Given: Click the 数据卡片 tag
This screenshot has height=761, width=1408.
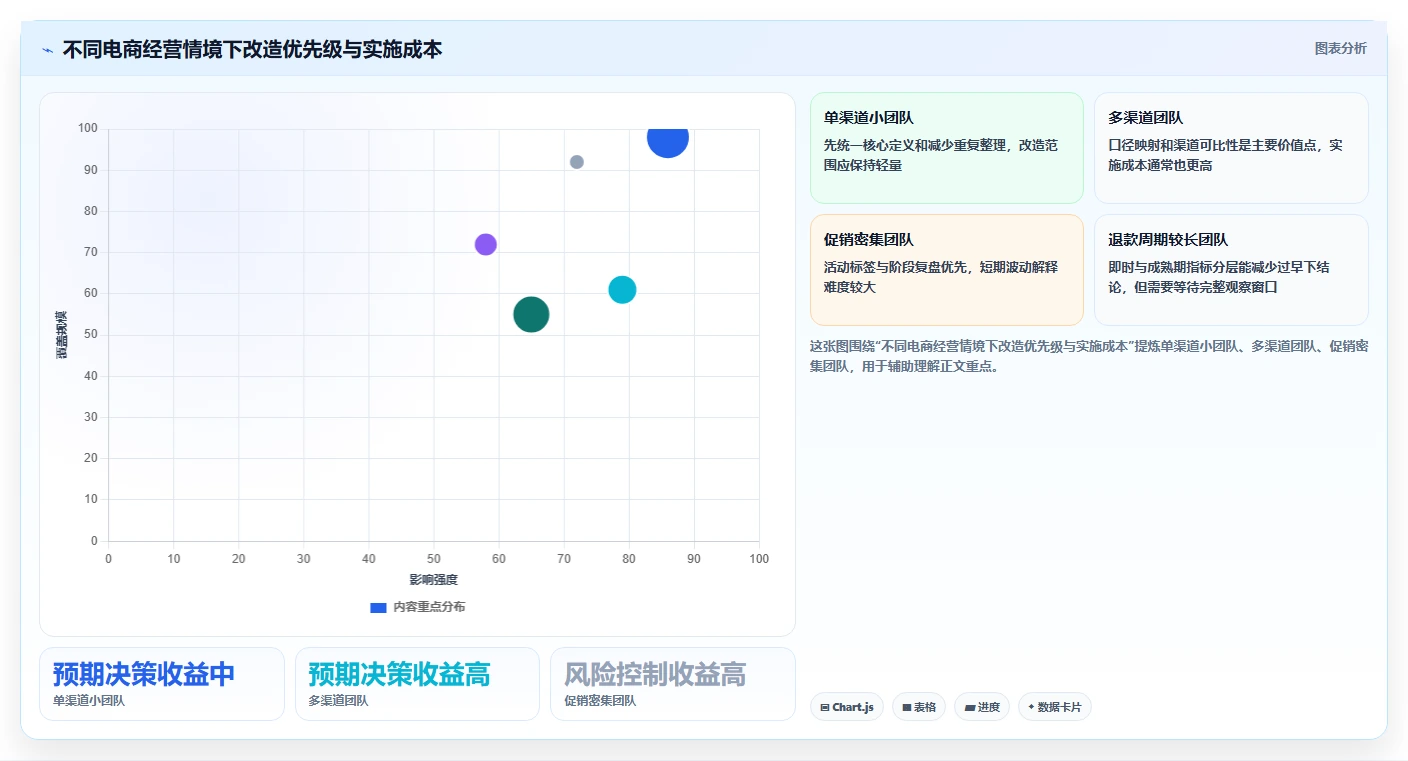Looking at the screenshot, I should 1054,707.
